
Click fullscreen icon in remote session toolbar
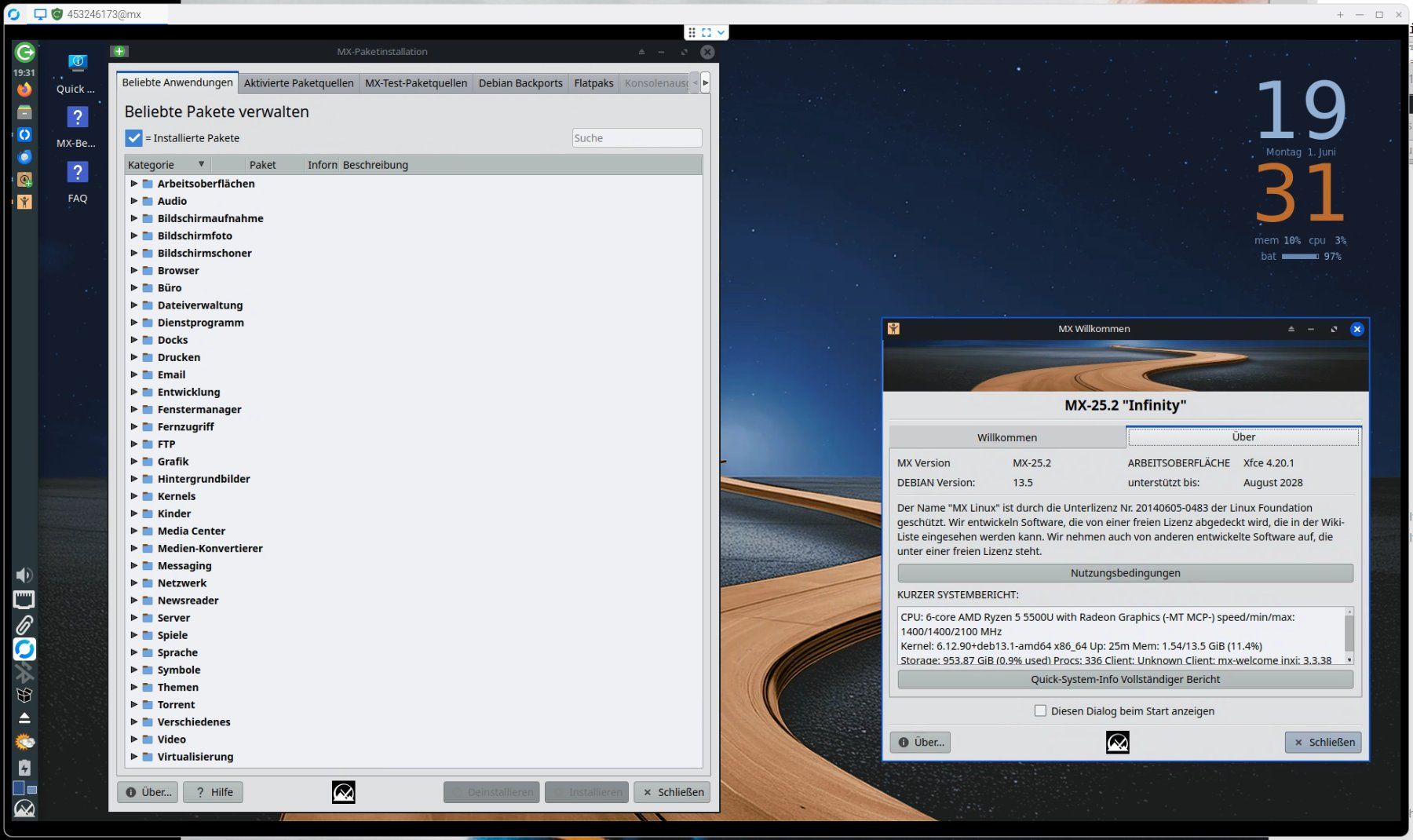pos(706,32)
